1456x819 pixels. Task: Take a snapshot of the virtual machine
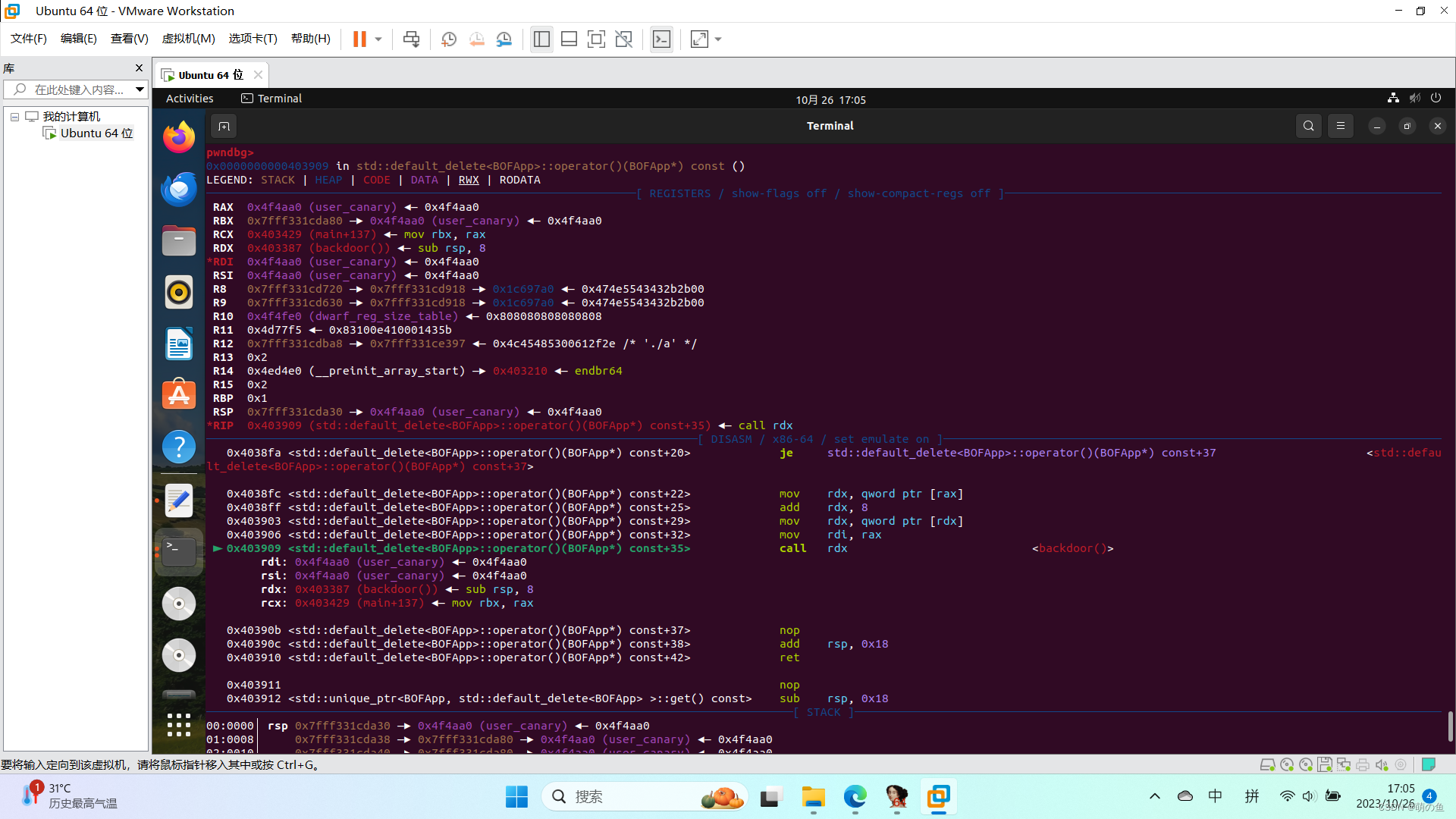(448, 39)
